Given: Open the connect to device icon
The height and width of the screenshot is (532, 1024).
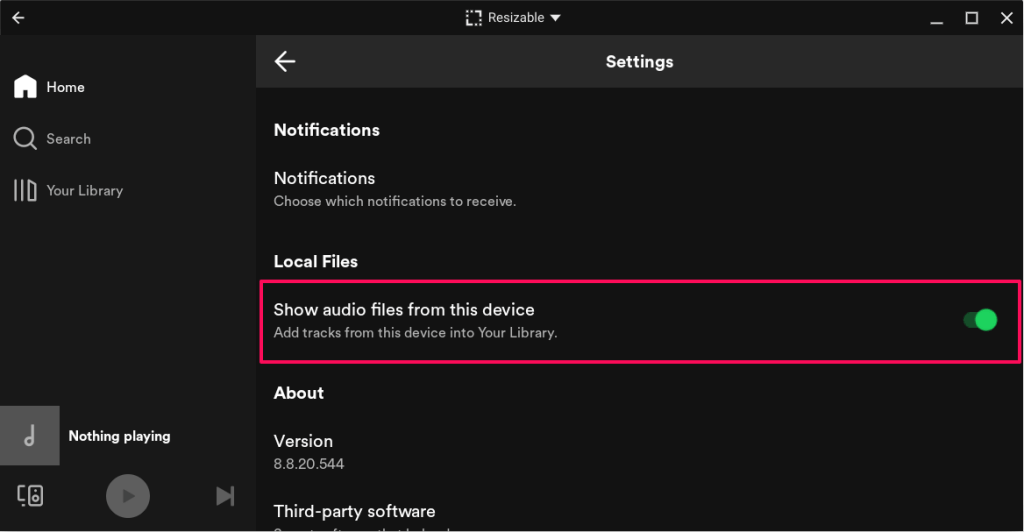Looking at the screenshot, I should coord(30,495).
